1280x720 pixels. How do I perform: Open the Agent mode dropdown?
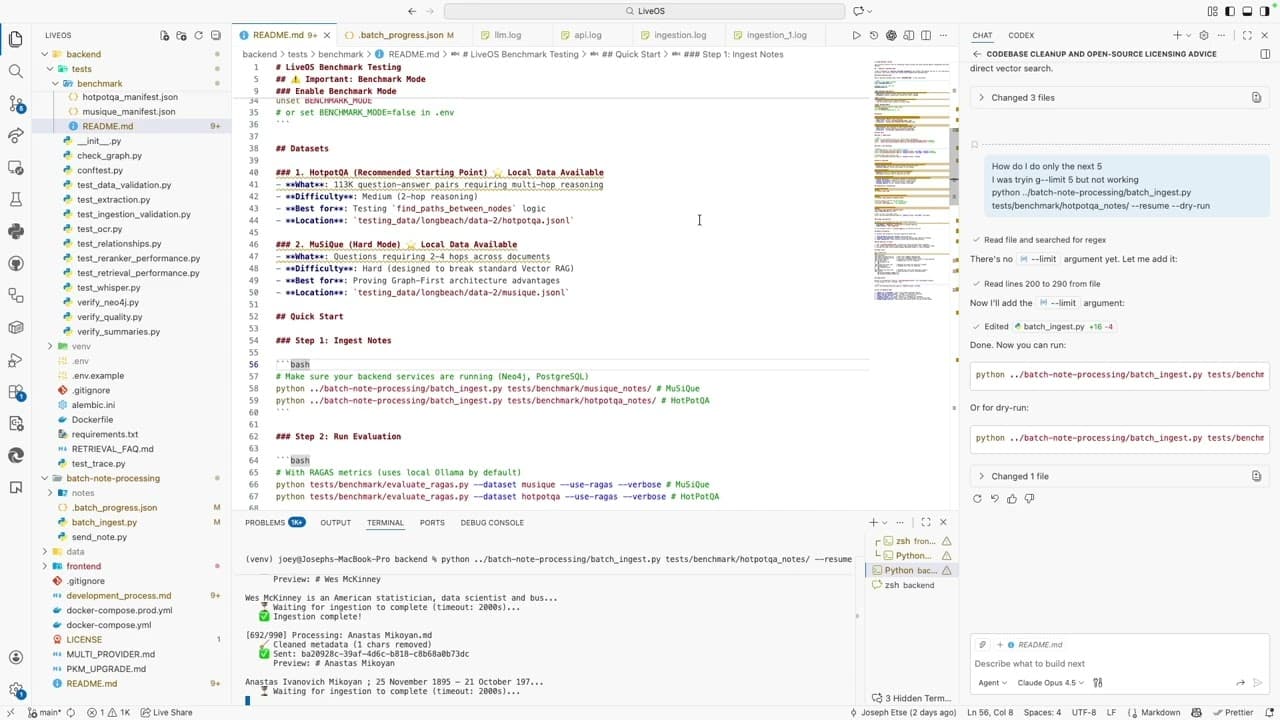click(993, 683)
